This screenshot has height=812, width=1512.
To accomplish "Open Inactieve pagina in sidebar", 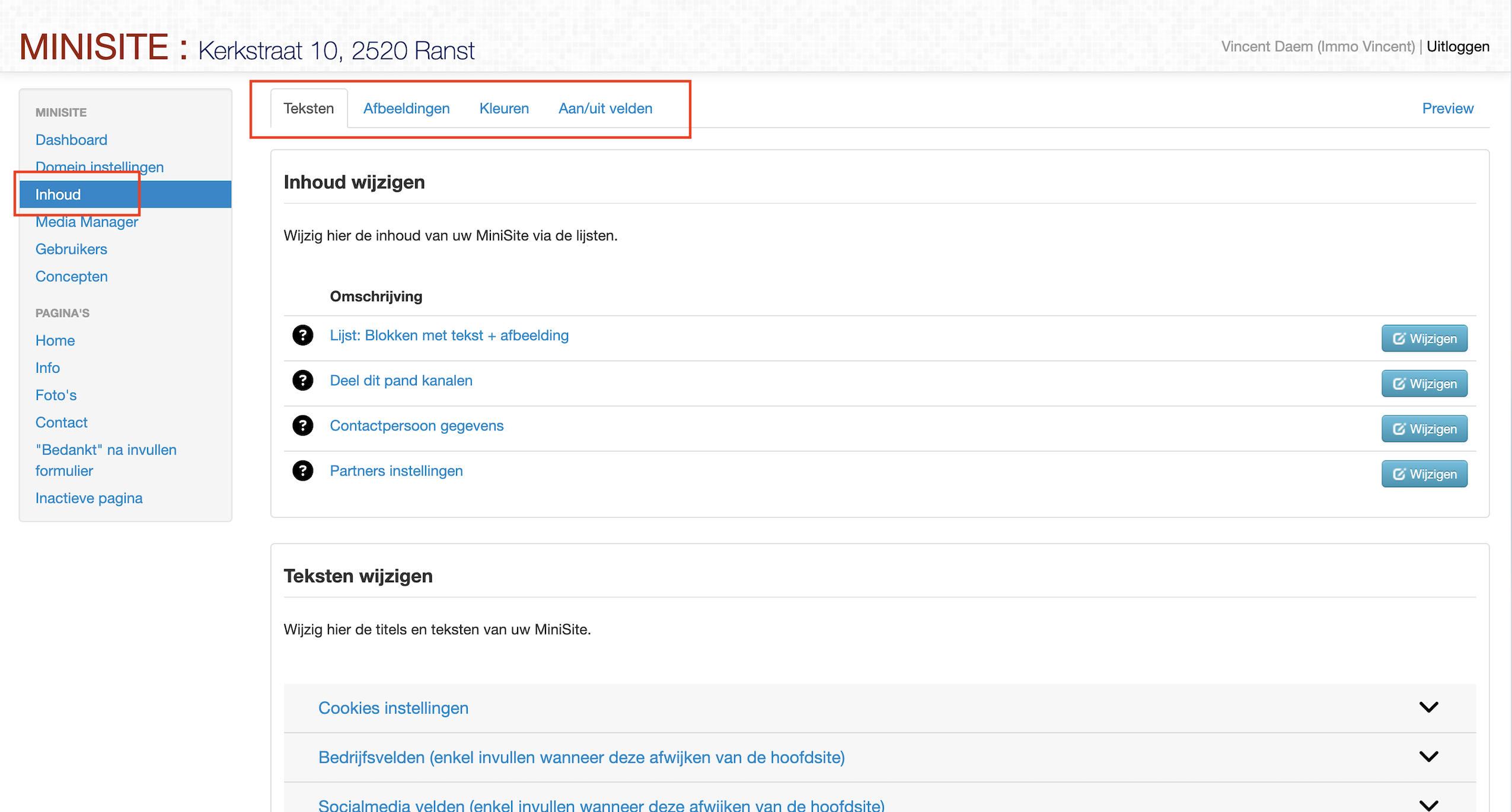I will tap(89, 498).
